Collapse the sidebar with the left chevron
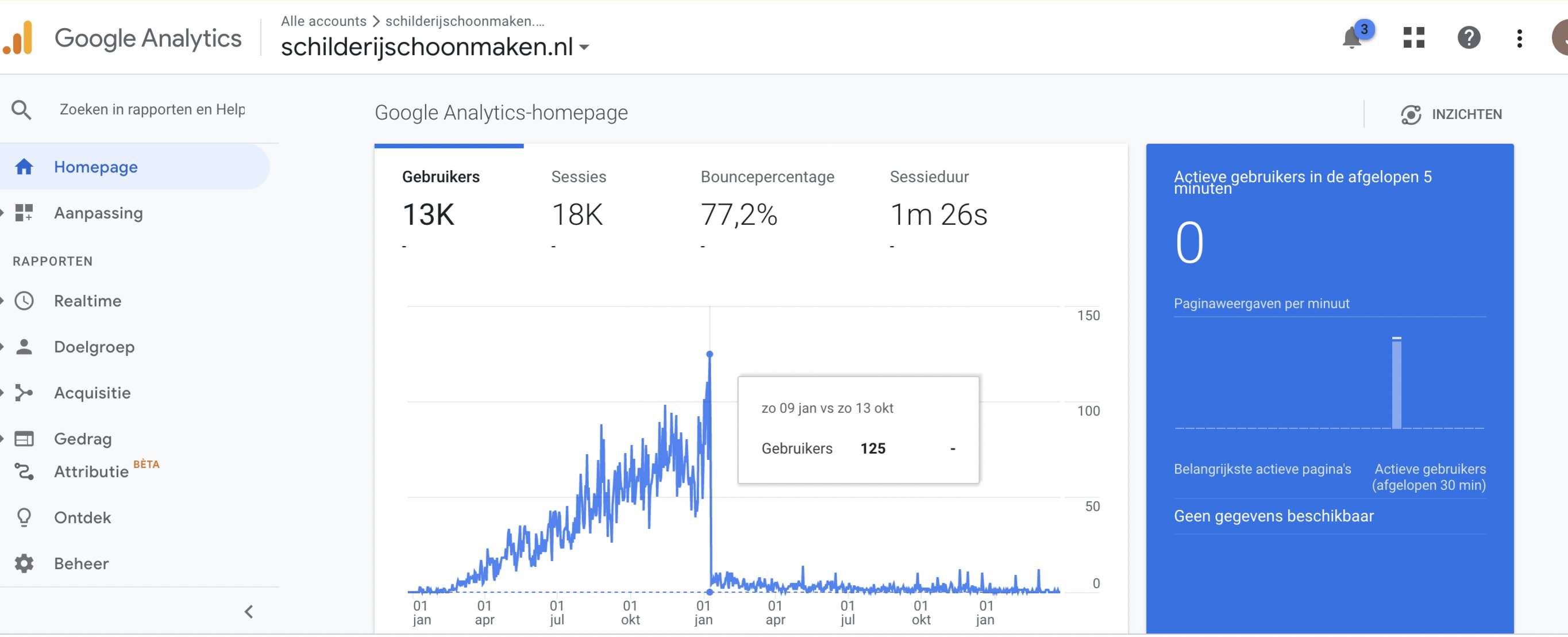 click(x=248, y=612)
